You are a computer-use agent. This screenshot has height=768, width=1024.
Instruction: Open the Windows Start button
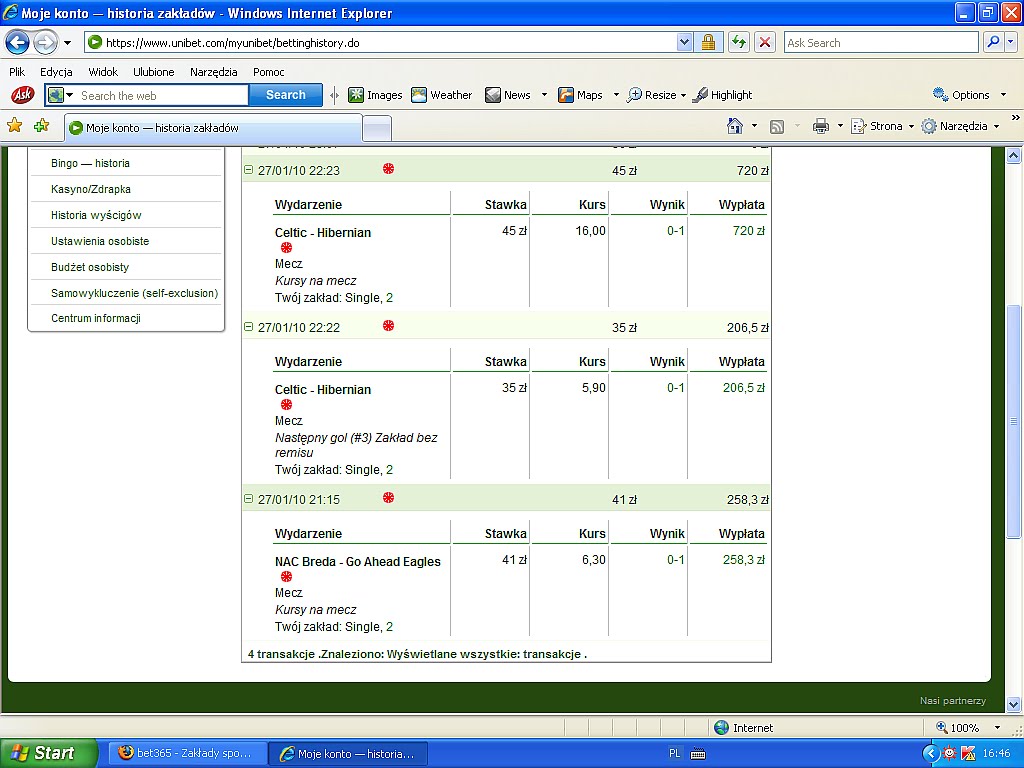tap(48, 753)
